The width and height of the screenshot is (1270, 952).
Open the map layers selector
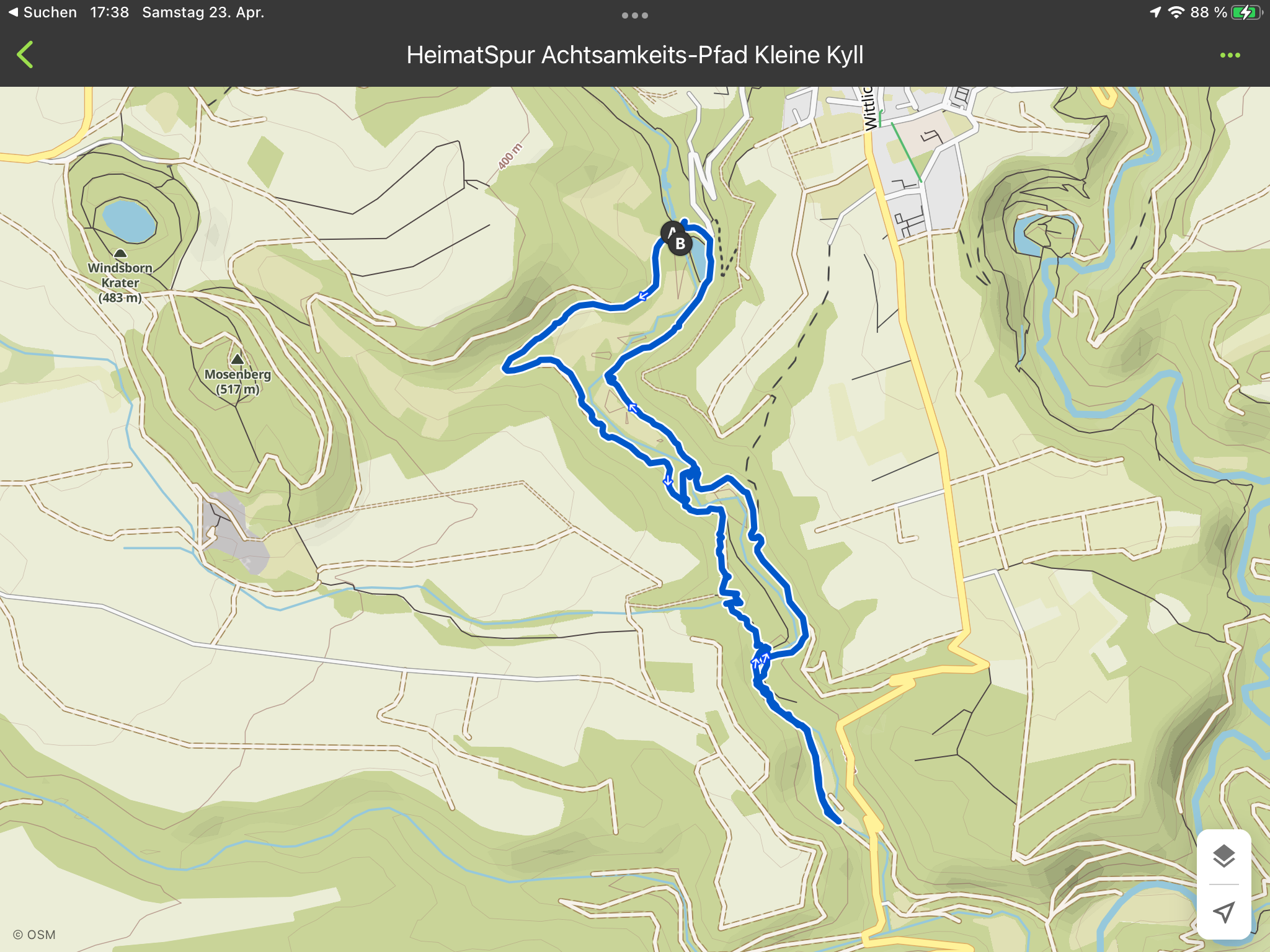(1223, 857)
